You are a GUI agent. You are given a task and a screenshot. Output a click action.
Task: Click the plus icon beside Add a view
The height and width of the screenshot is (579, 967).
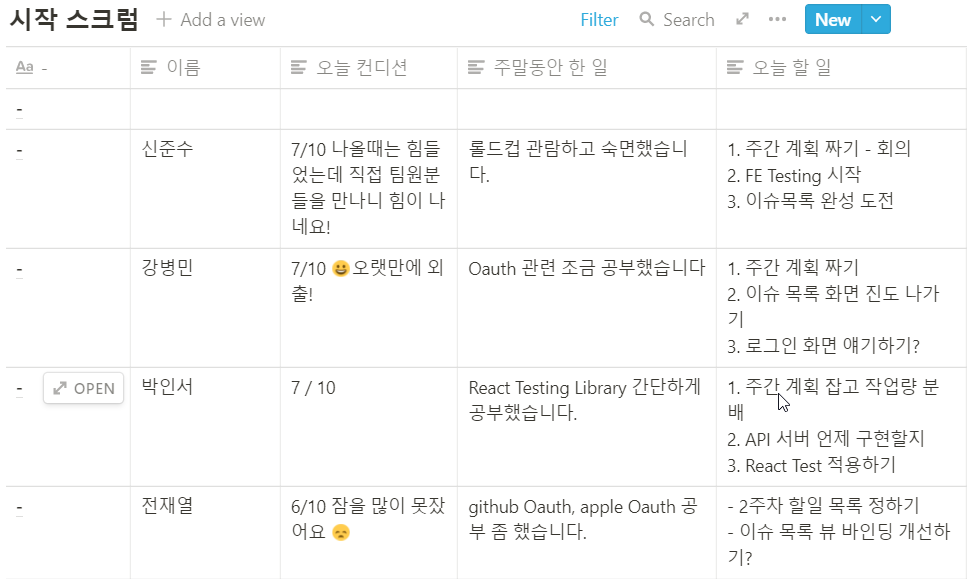coord(164,20)
